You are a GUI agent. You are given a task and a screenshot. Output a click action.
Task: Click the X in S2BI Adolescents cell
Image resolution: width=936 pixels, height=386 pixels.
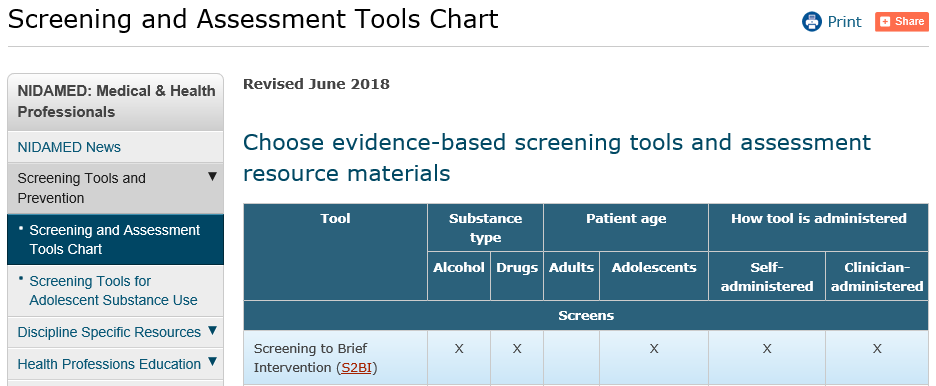(654, 348)
